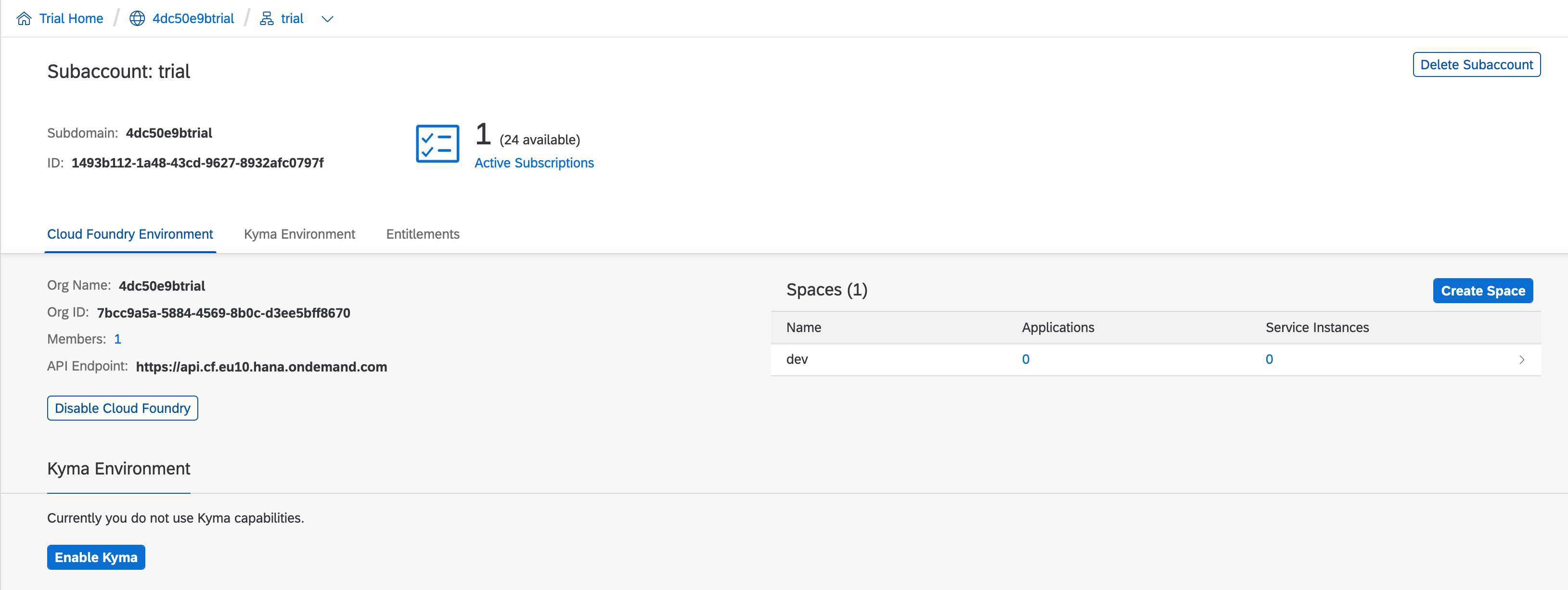1568x590 pixels.
Task: Open the dev space row chevron
Action: click(x=1521, y=359)
